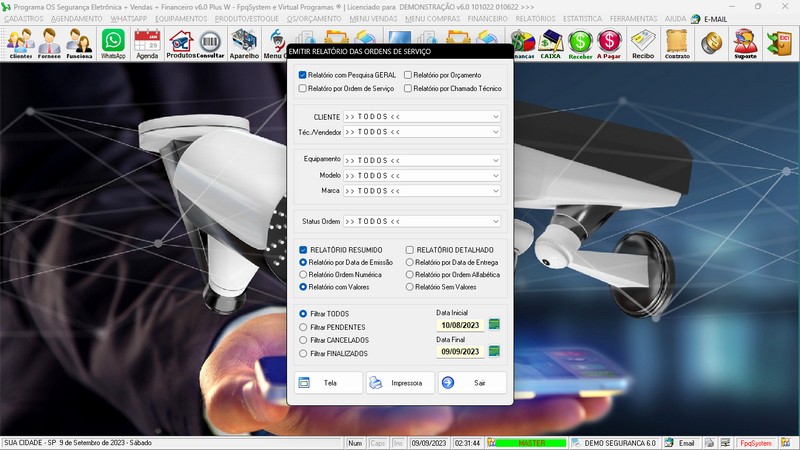Click the Suporte toolbar icon
Viewport: 800px width, 450px height.
[x=745, y=42]
